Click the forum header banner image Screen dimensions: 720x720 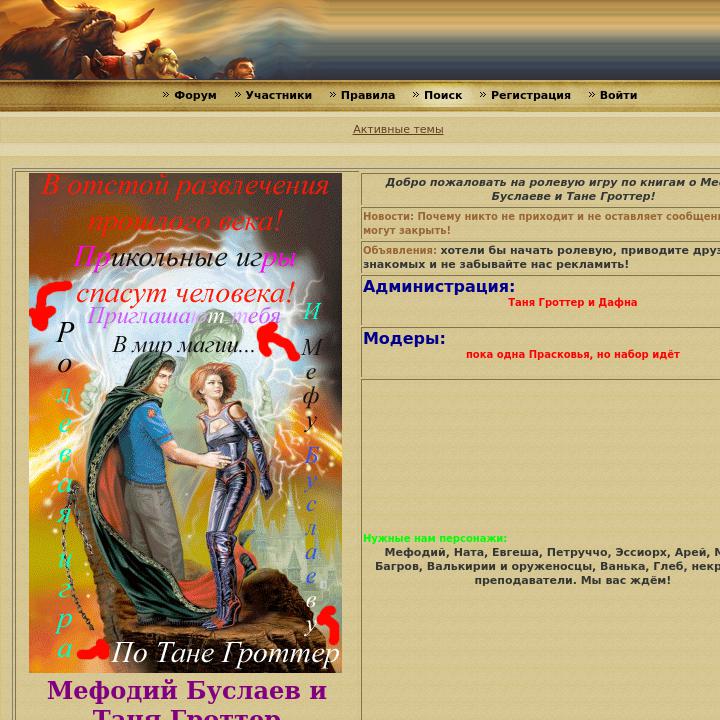point(360,40)
